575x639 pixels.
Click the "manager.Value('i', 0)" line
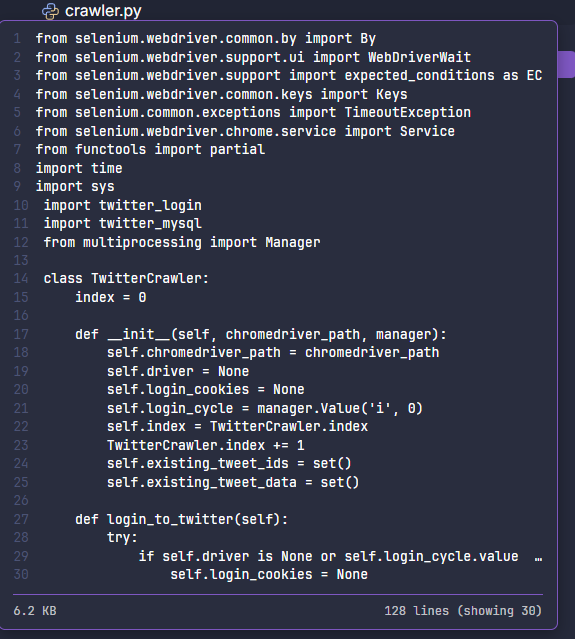[265, 408]
